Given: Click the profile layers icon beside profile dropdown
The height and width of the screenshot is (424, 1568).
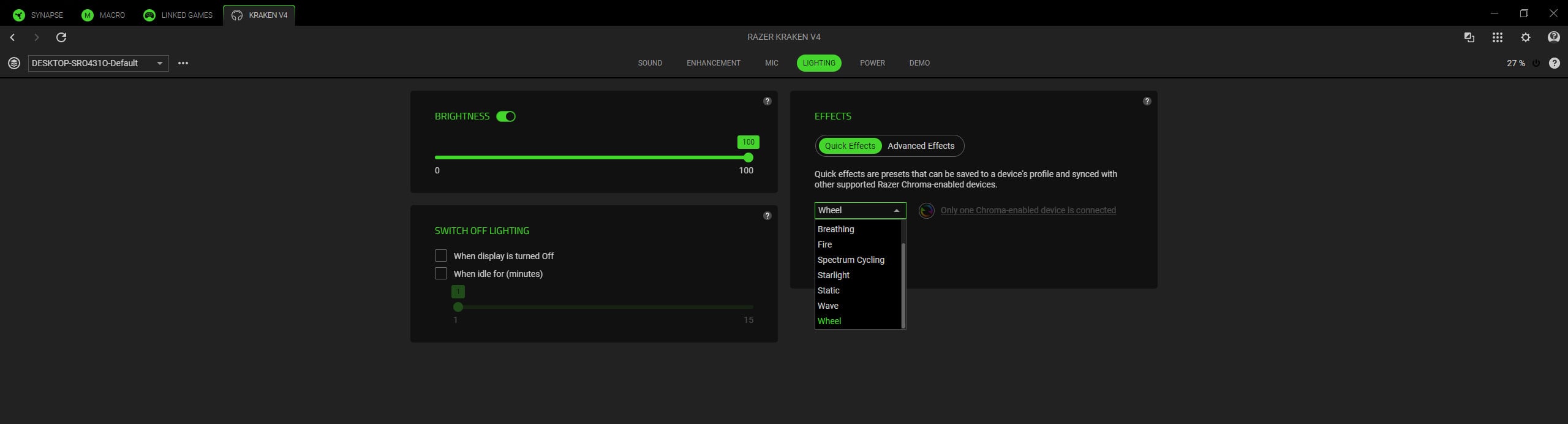Looking at the screenshot, I should click(13, 63).
